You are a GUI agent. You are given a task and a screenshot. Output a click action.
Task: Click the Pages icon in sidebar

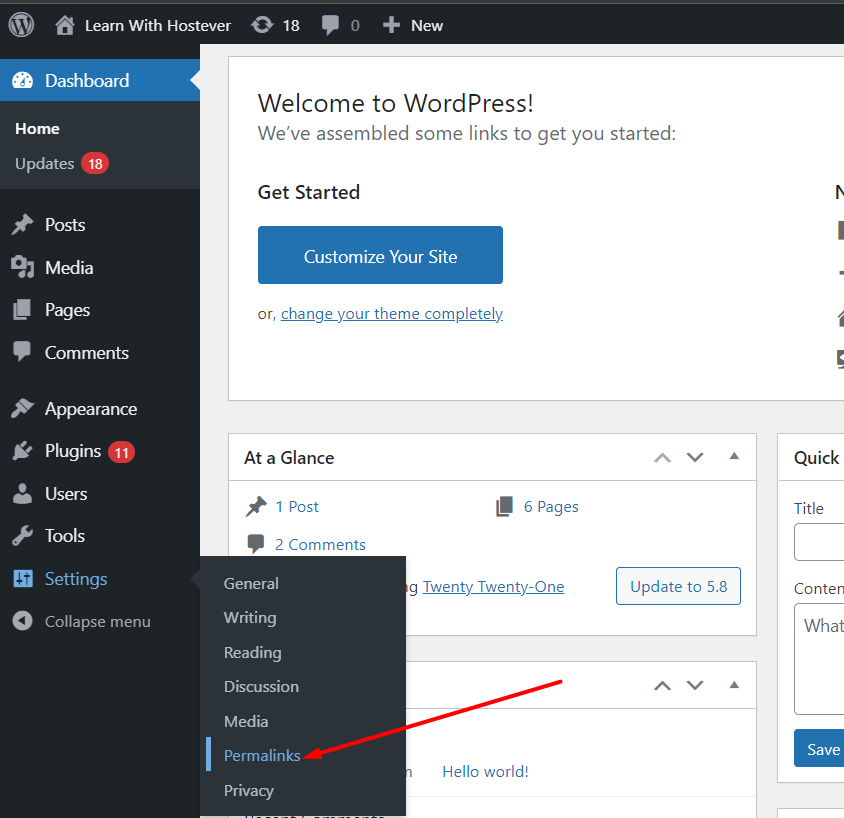(22, 309)
